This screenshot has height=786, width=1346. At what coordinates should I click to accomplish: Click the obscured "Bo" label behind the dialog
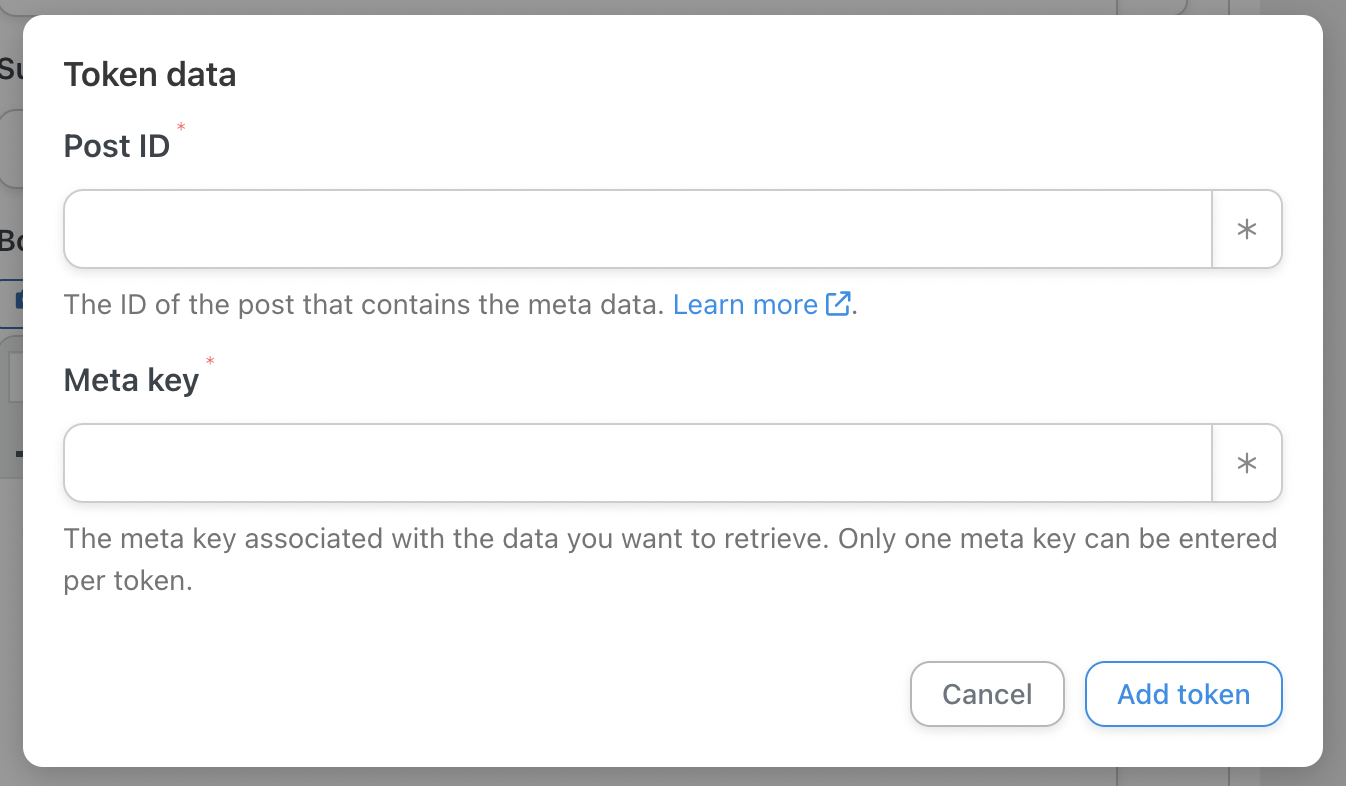(x=11, y=240)
